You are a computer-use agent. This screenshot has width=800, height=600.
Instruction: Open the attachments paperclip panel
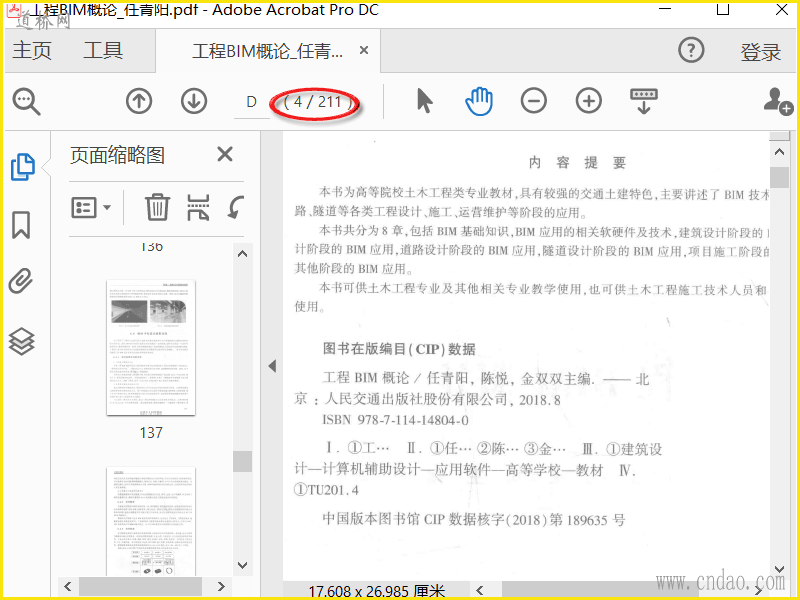tap(21, 281)
